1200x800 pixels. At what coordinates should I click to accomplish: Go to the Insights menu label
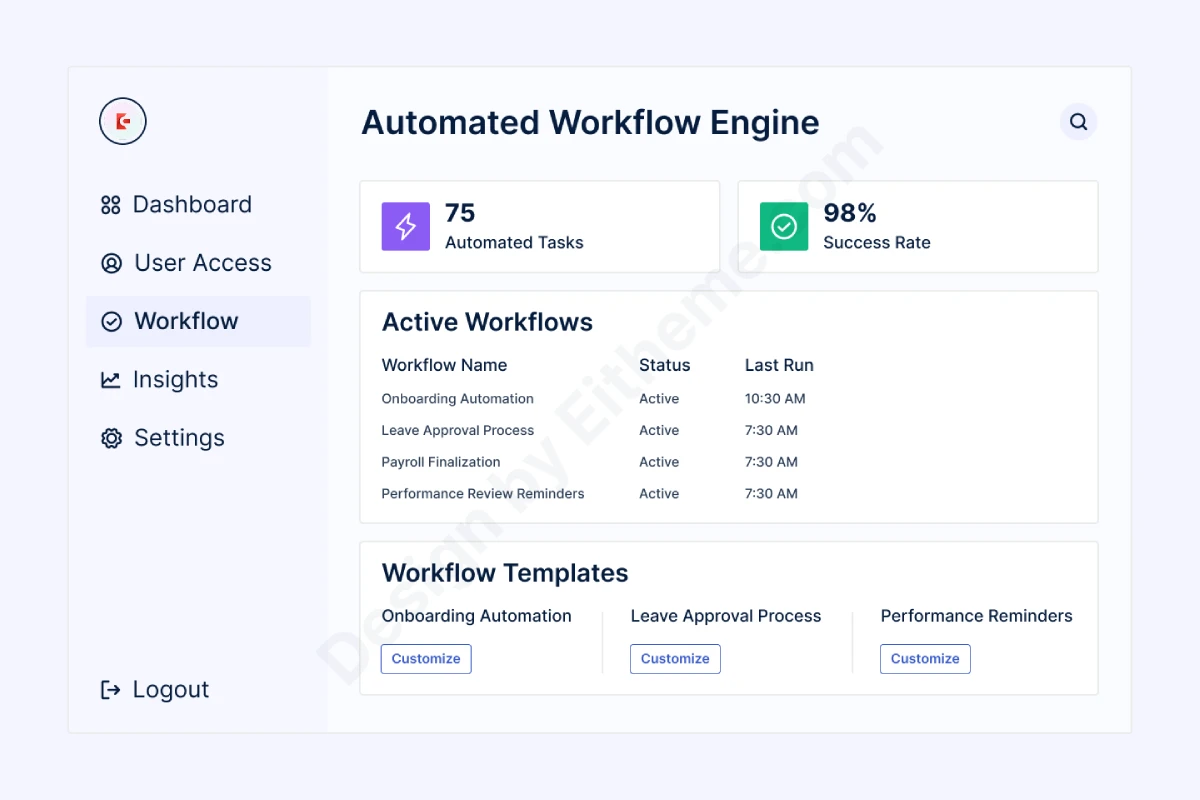point(175,380)
